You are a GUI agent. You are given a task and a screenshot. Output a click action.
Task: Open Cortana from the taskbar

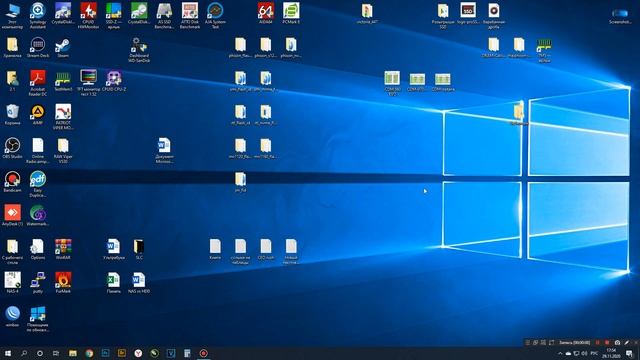(x=40, y=353)
